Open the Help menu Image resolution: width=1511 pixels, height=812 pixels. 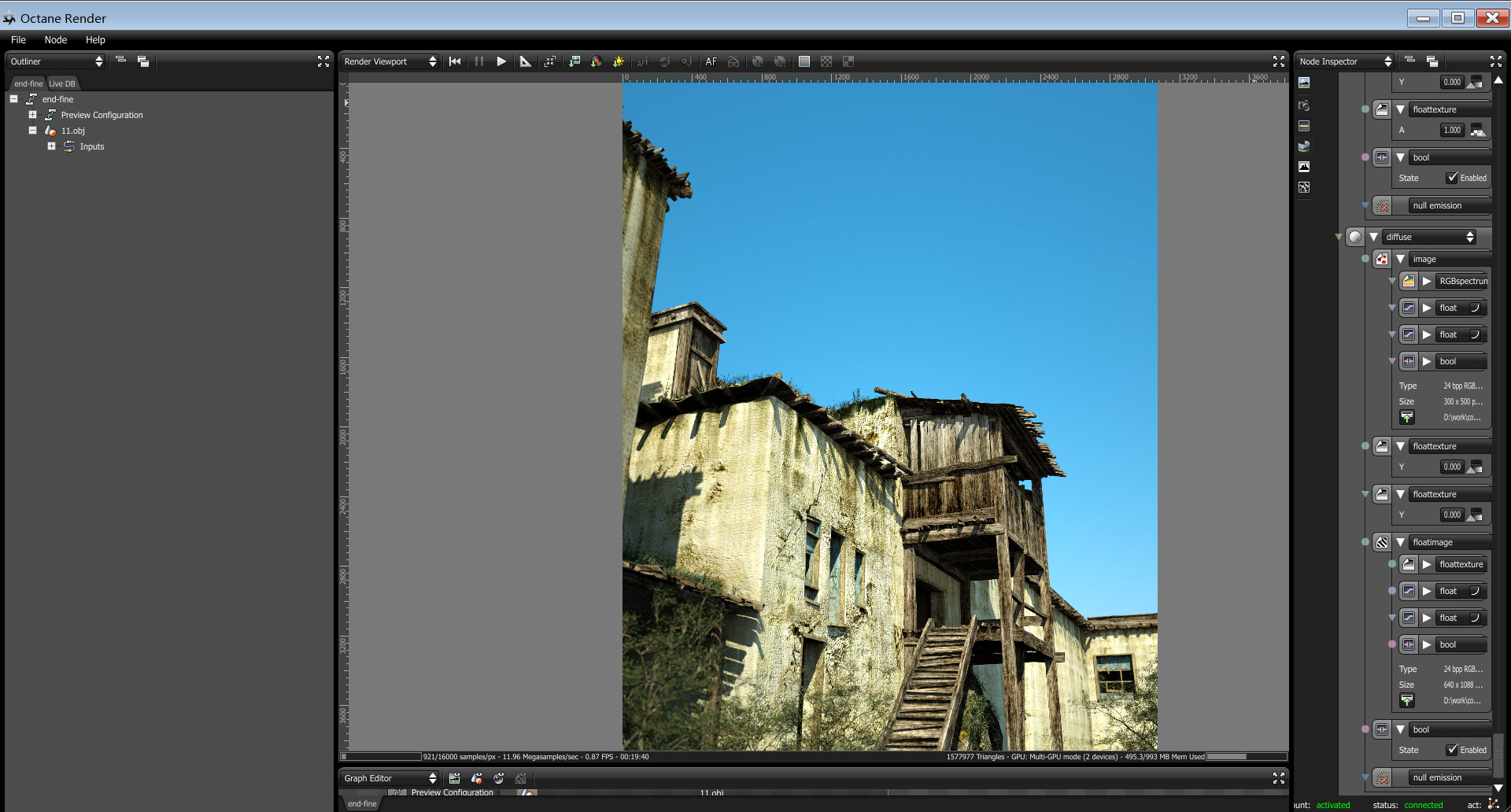pos(95,40)
